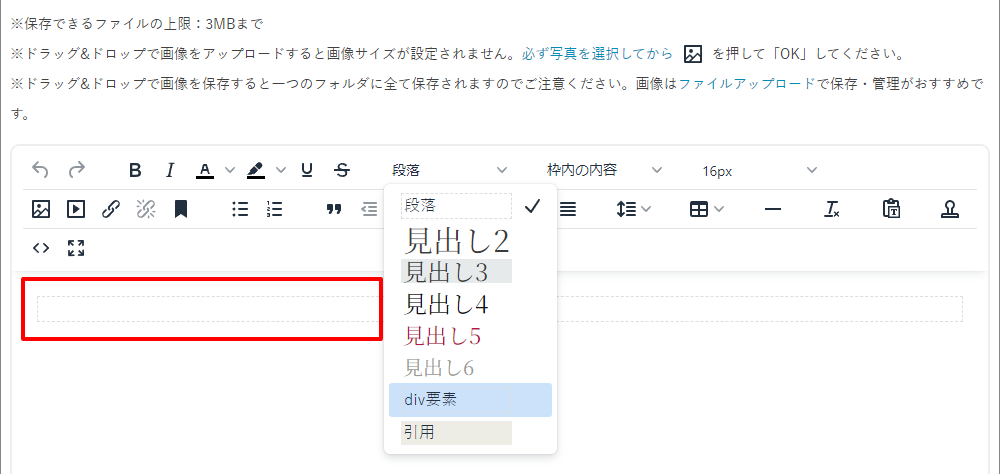This screenshot has width=1000, height=474.
Task: Select 見出し6 heading format
Action: point(470,367)
